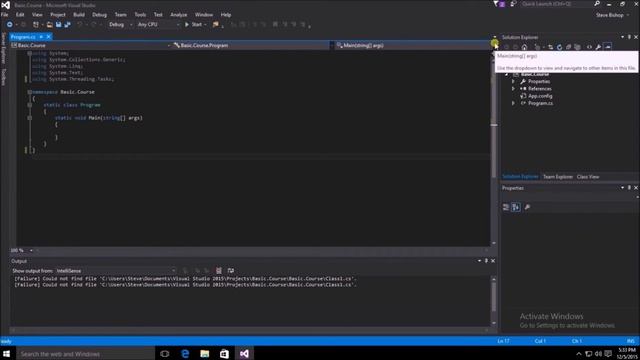Click the taskbar Search the web and Windows box

[86, 354]
